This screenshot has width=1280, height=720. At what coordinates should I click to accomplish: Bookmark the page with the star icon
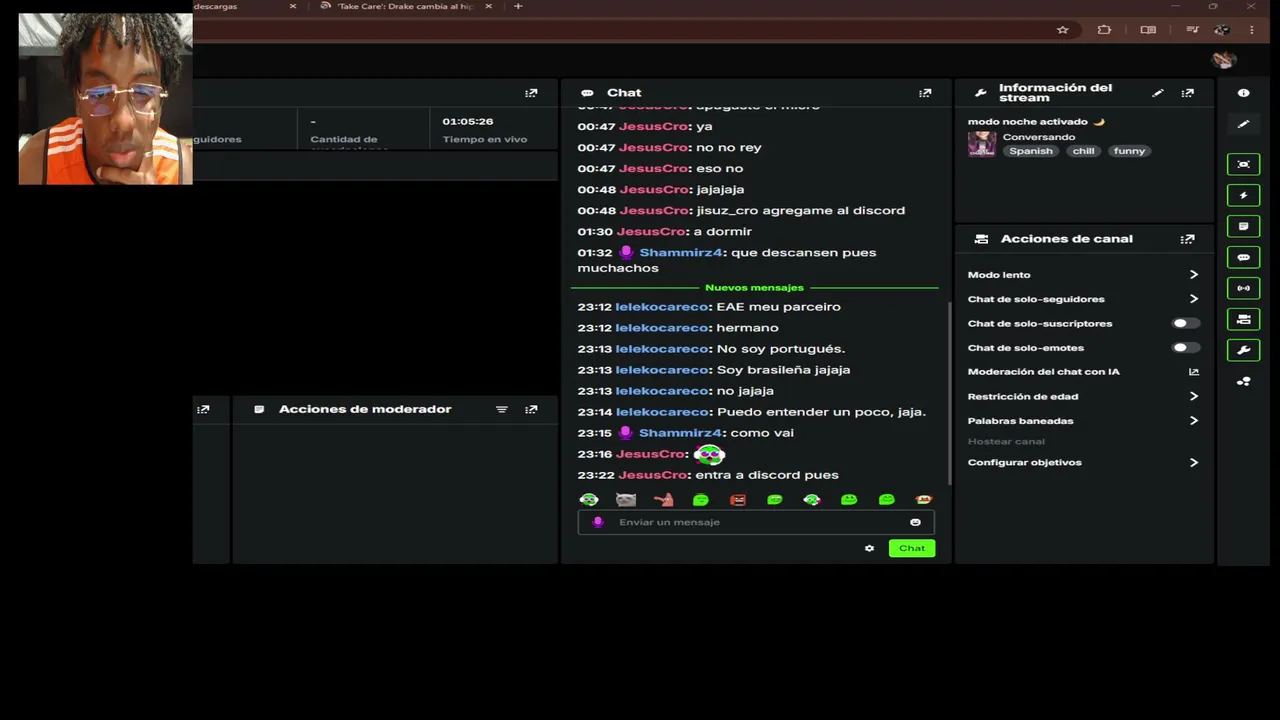point(1062,30)
